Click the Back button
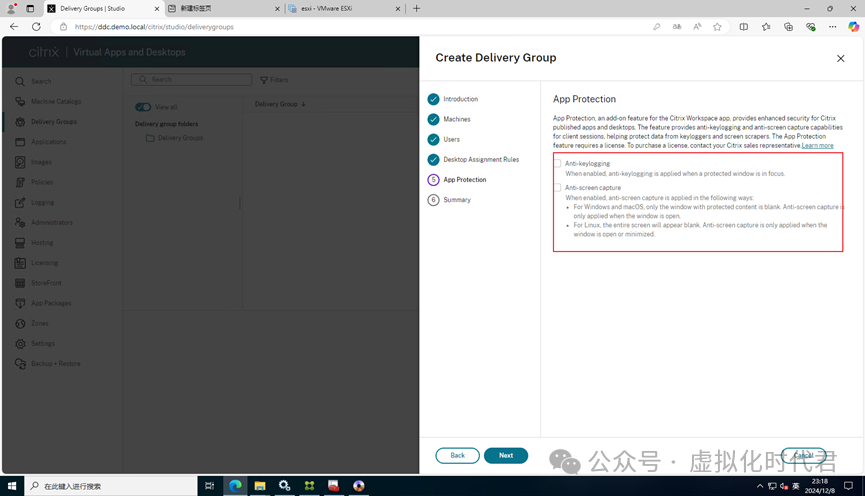The width and height of the screenshot is (865, 496). coord(457,456)
